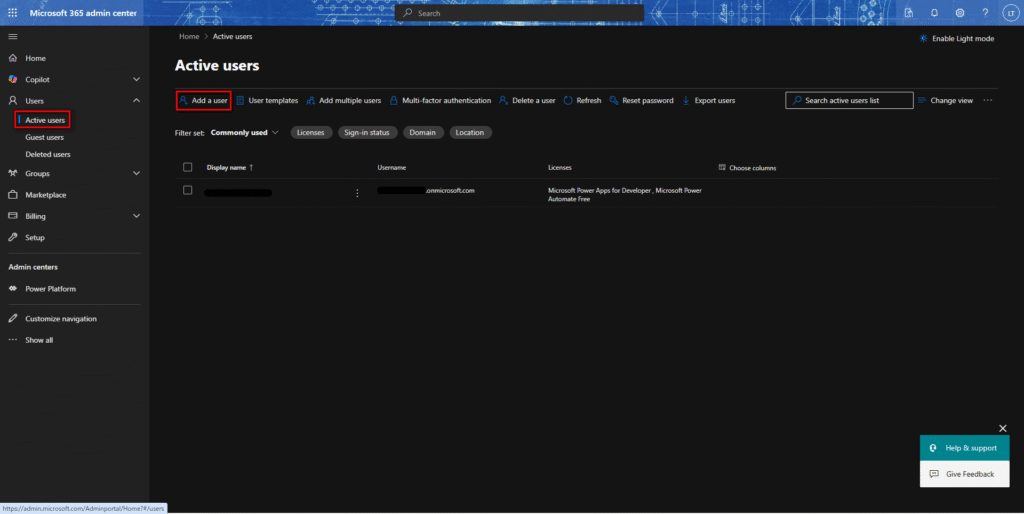Click the notifications bell icon
The height and width of the screenshot is (514, 1024).
tap(934, 13)
